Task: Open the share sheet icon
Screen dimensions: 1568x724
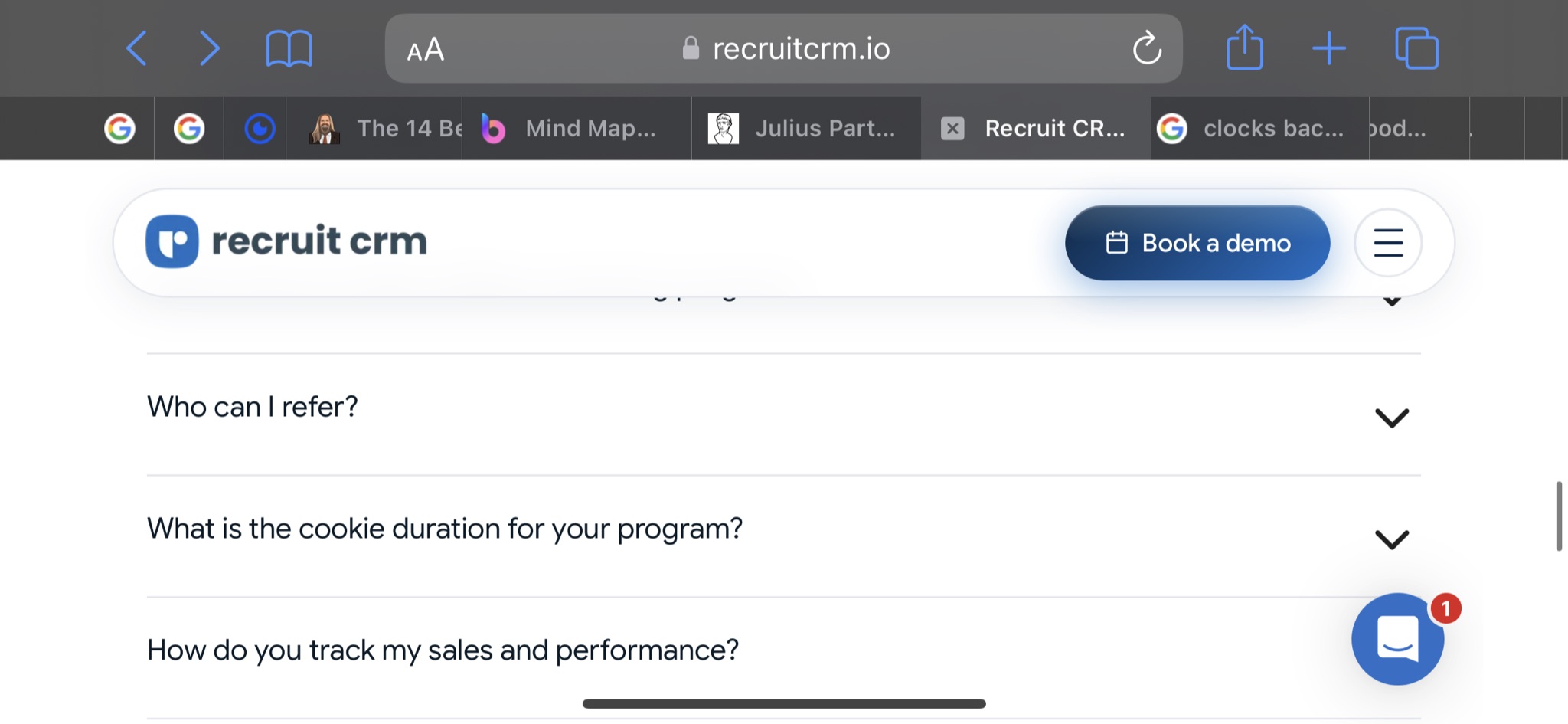Action: (1244, 48)
